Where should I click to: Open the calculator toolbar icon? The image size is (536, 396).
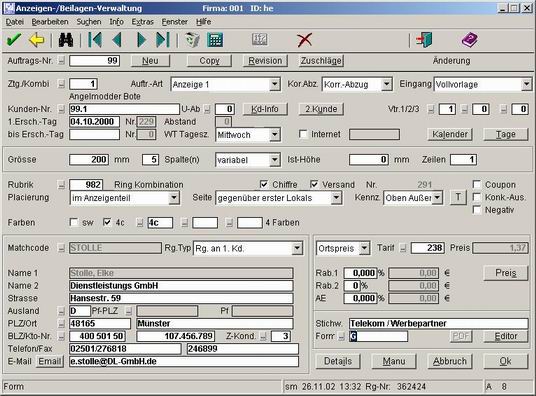(x=215, y=40)
